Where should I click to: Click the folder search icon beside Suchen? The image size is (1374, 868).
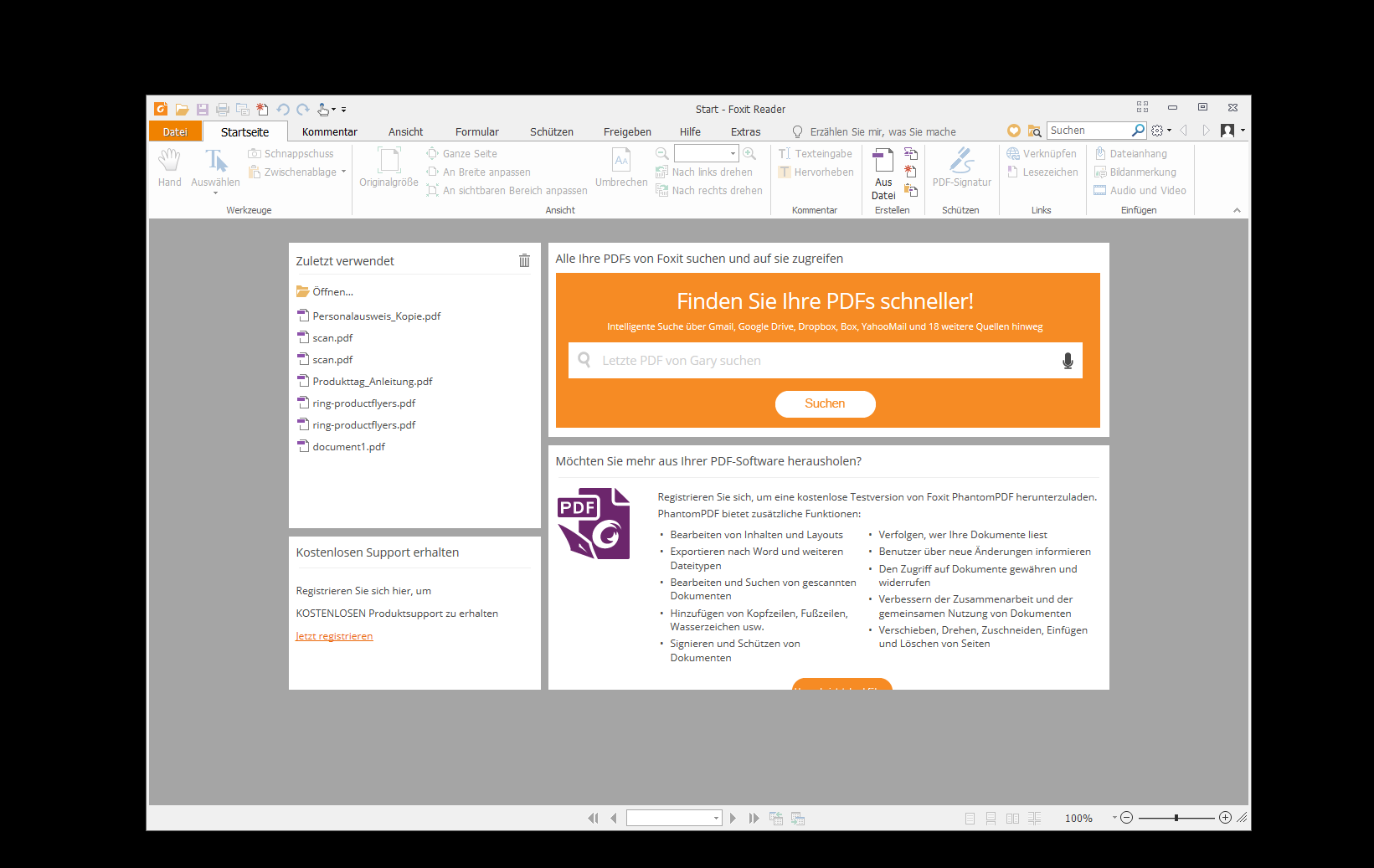click(x=1035, y=131)
